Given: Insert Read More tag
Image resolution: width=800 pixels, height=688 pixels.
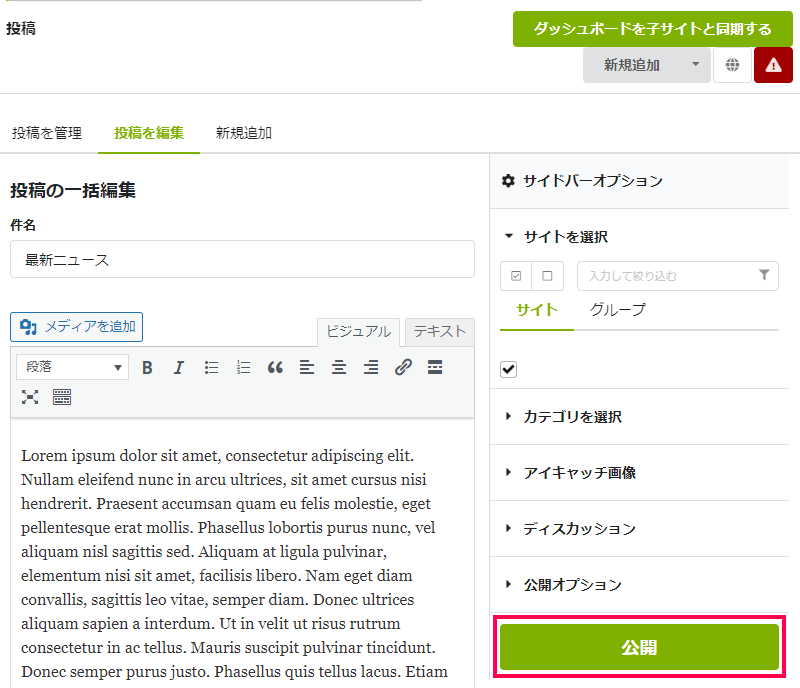Looking at the screenshot, I should coord(435,367).
